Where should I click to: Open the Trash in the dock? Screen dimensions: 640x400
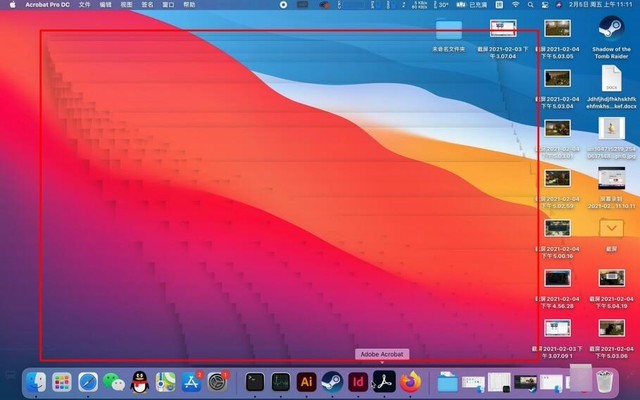tap(605, 381)
